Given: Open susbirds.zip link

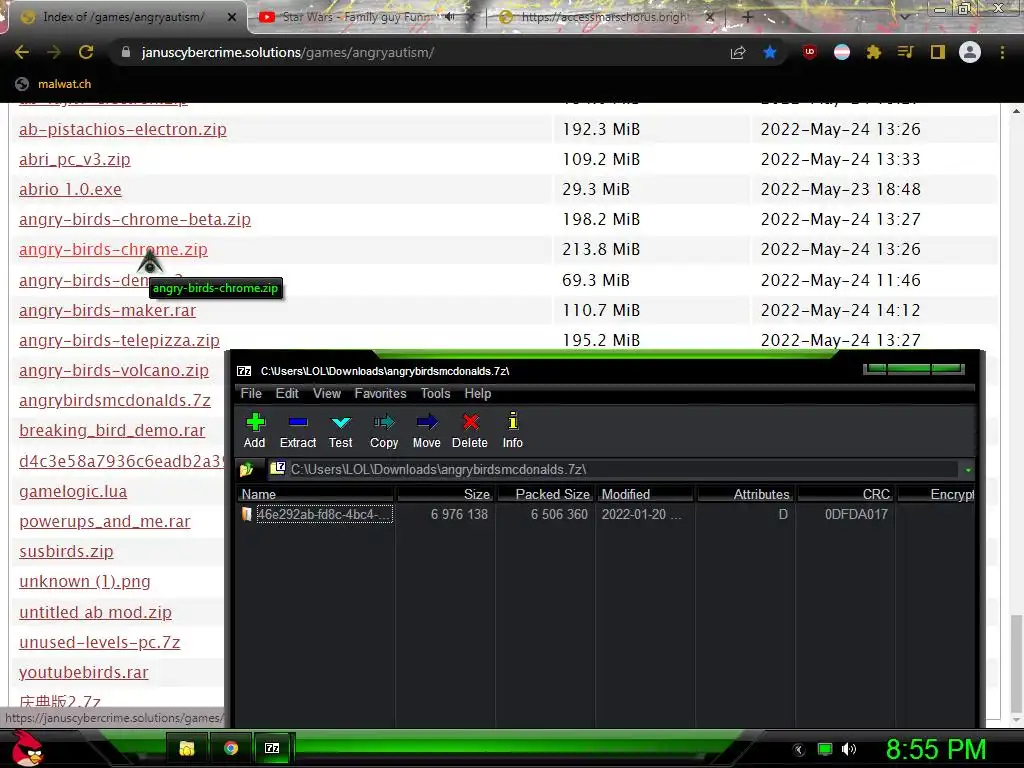Looking at the screenshot, I should click(x=66, y=551).
